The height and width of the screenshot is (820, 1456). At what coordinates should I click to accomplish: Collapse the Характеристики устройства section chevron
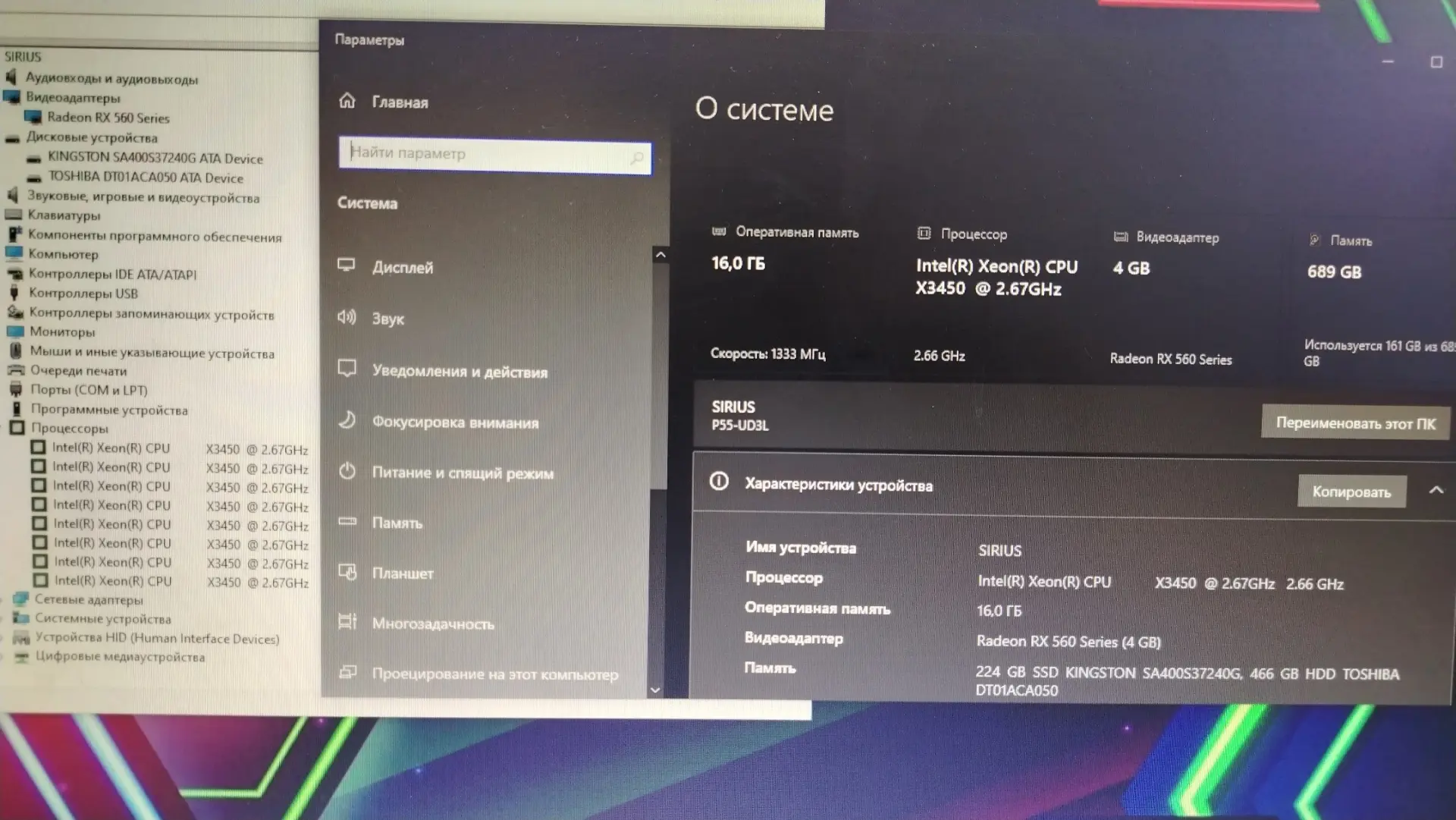pyautogui.click(x=1436, y=491)
